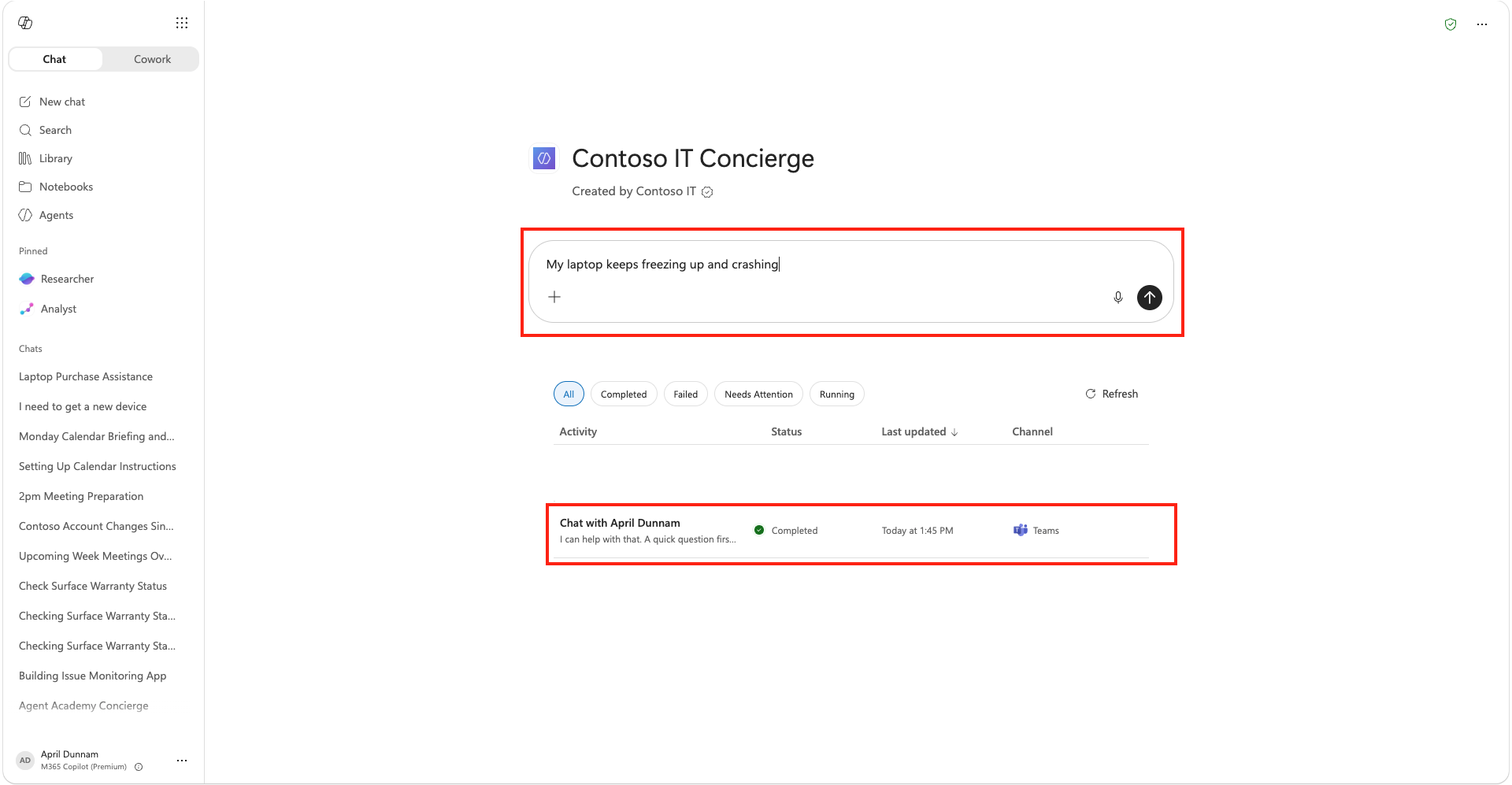Activate the microphone dictation icon

1117,298
